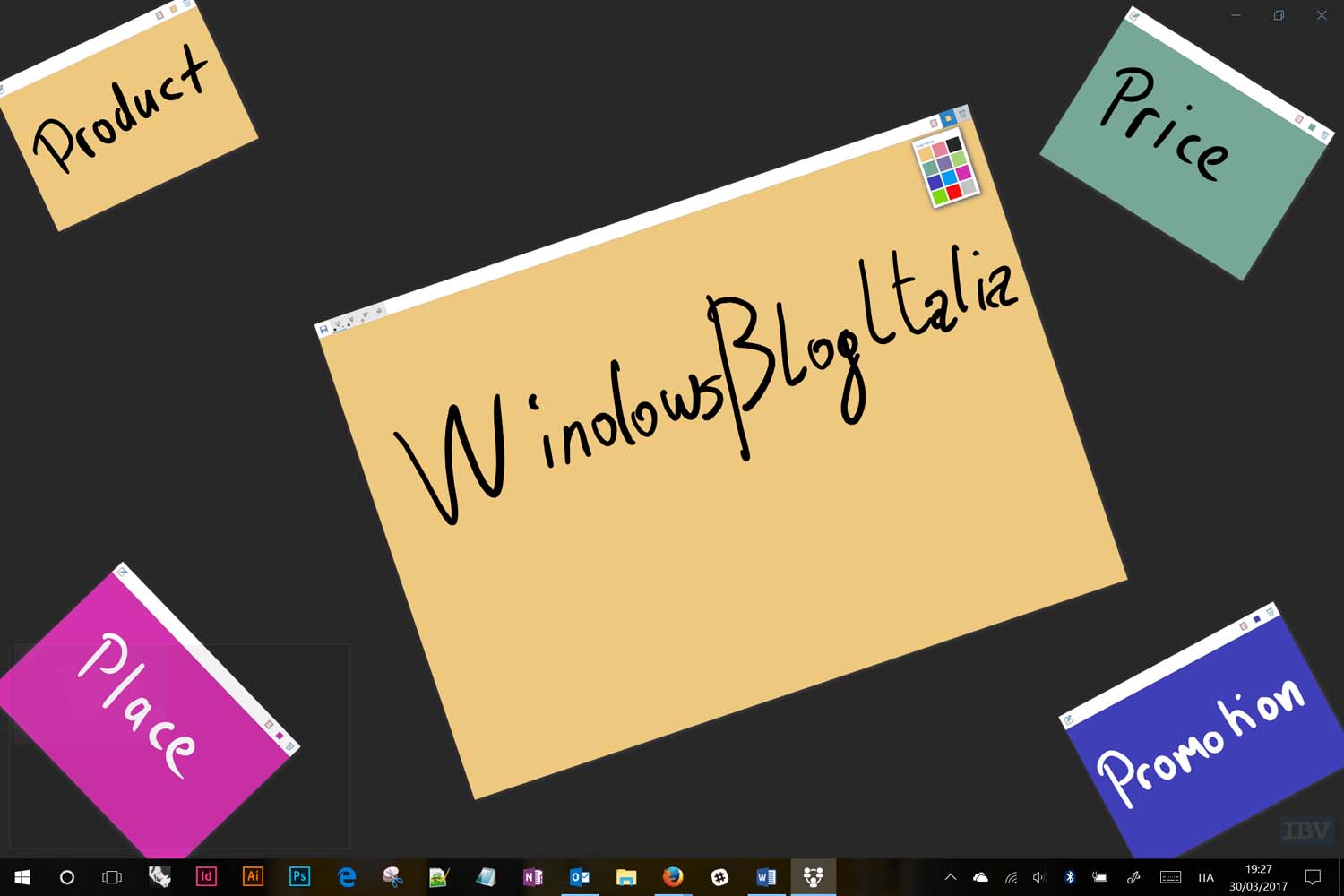Click the pink pin icon on the Promotion note

[x=1244, y=626]
